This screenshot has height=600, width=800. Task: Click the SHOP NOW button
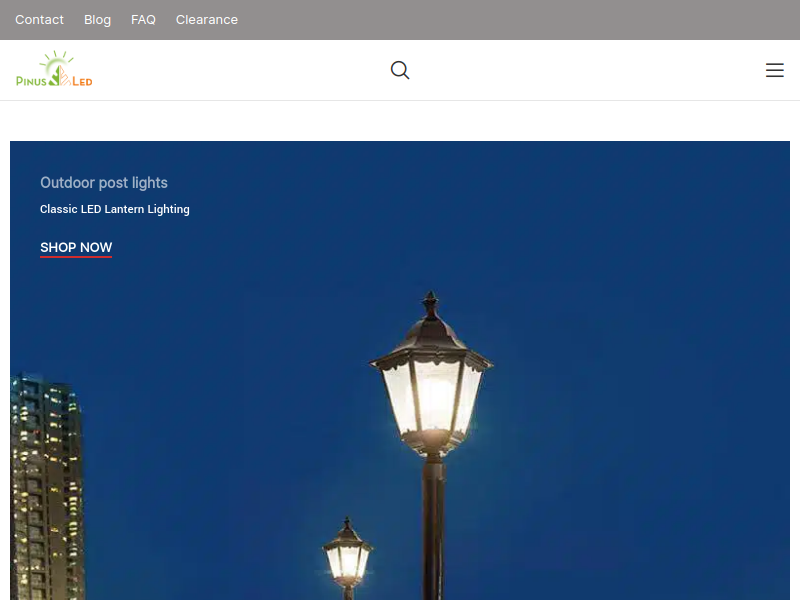coord(76,248)
